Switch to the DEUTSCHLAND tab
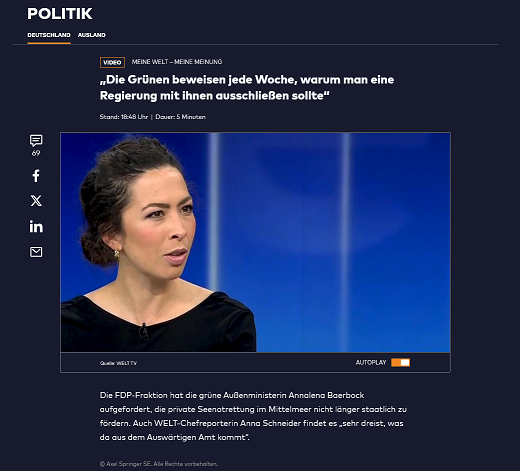 click(x=49, y=35)
